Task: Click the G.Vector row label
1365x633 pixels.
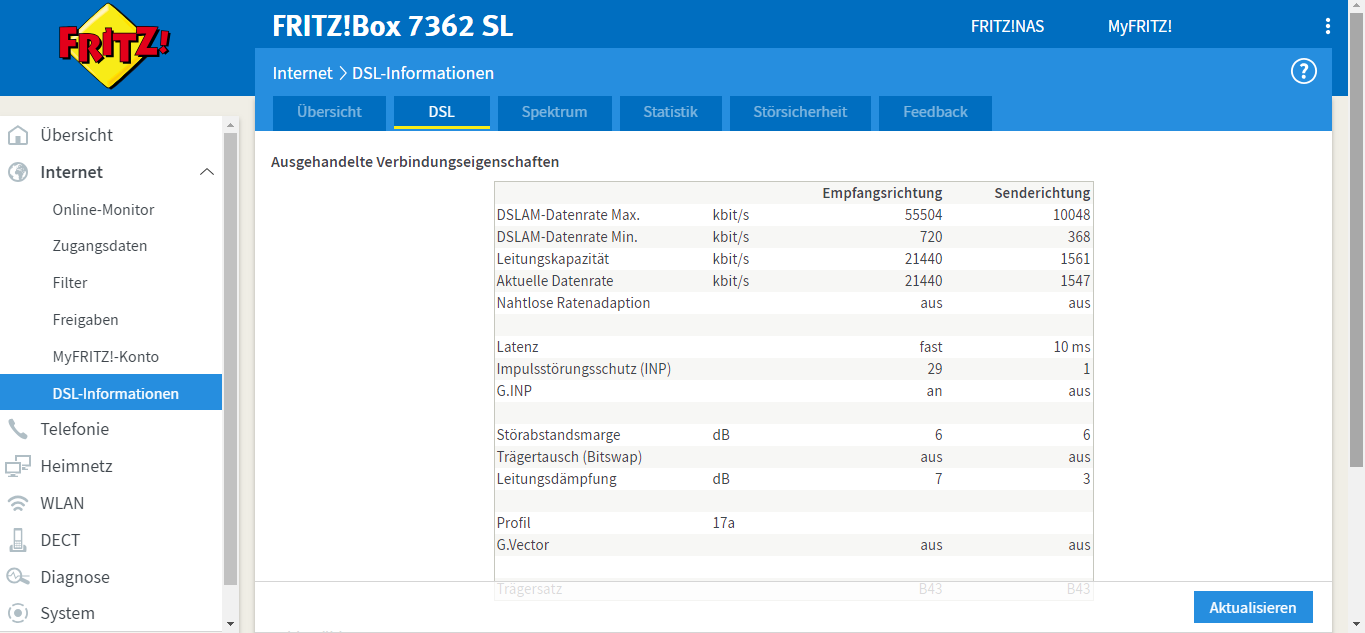Action: pos(522,545)
